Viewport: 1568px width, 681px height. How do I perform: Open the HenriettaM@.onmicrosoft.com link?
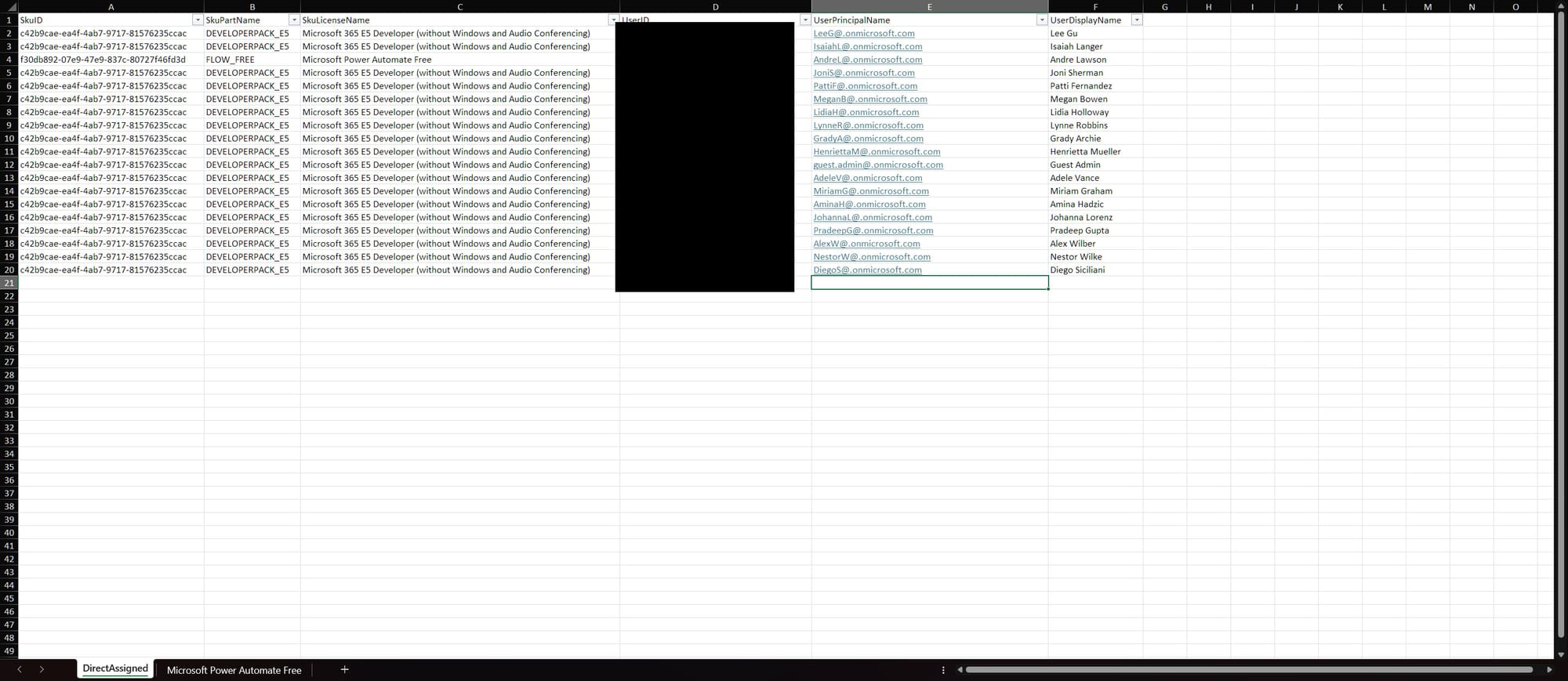[877, 152]
